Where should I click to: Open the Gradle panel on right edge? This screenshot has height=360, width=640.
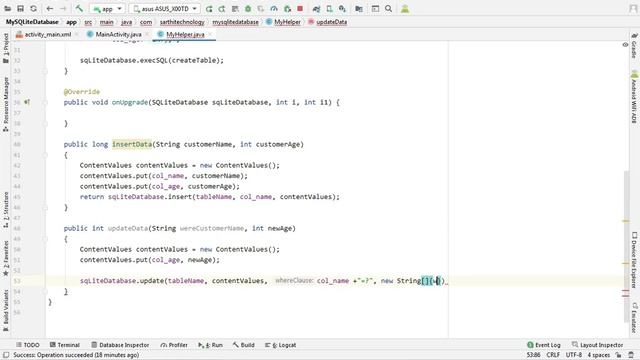(x=634, y=46)
